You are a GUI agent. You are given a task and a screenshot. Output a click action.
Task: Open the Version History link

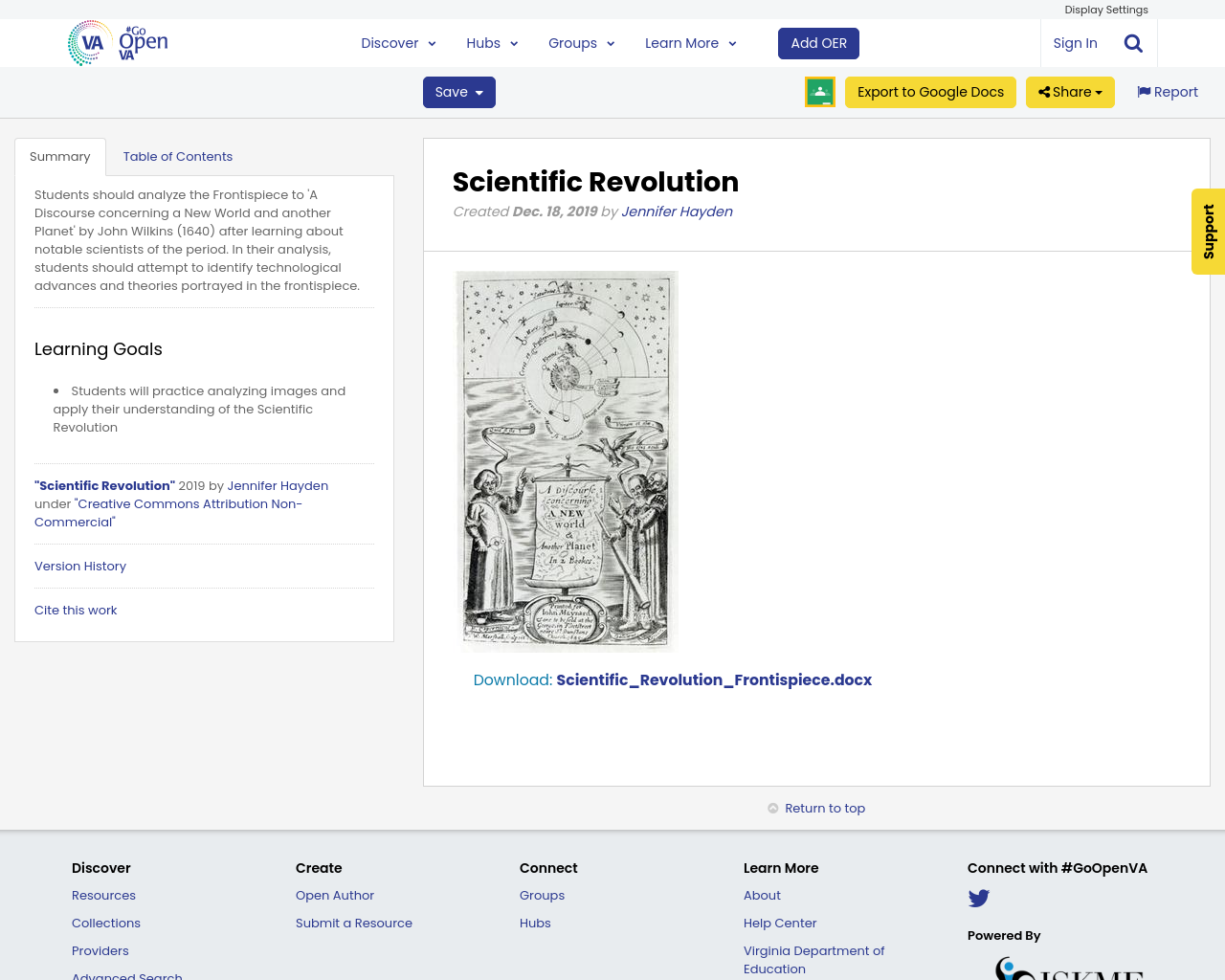pyautogui.click(x=80, y=566)
